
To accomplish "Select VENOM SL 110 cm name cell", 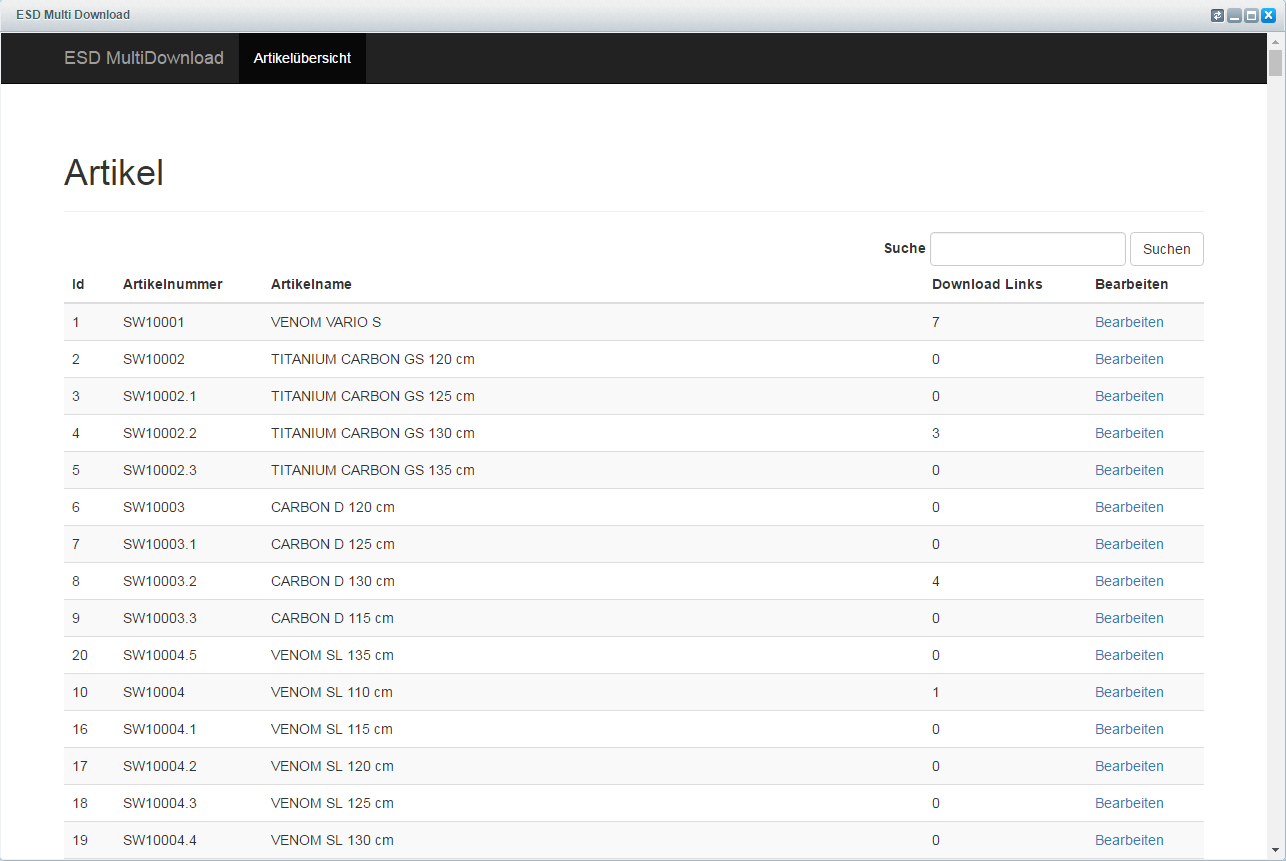I will [332, 692].
